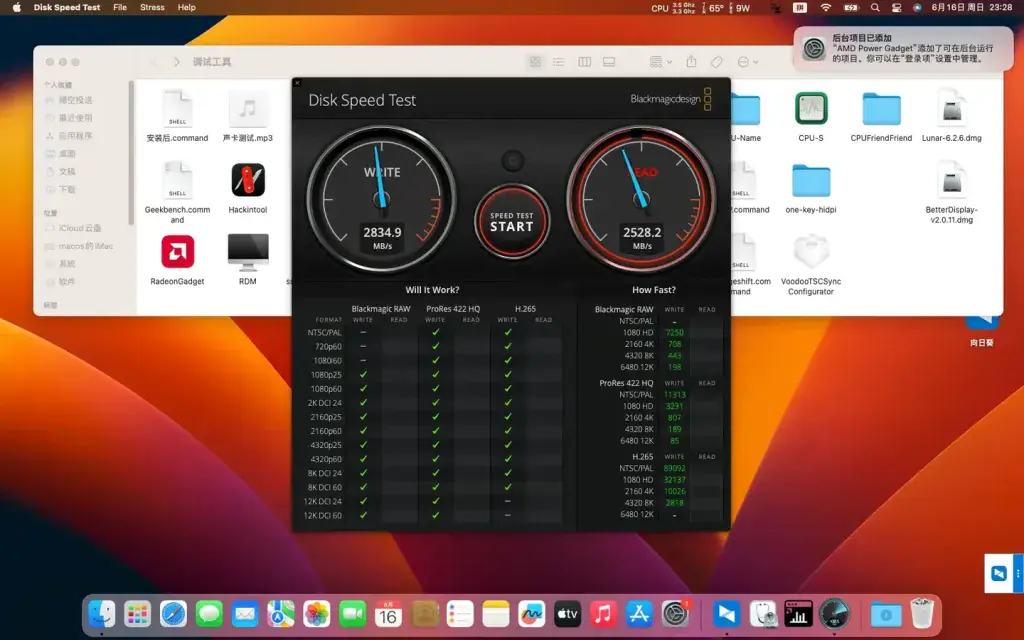
Task: Open Spotlight search in menu bar
Action: 875,8
